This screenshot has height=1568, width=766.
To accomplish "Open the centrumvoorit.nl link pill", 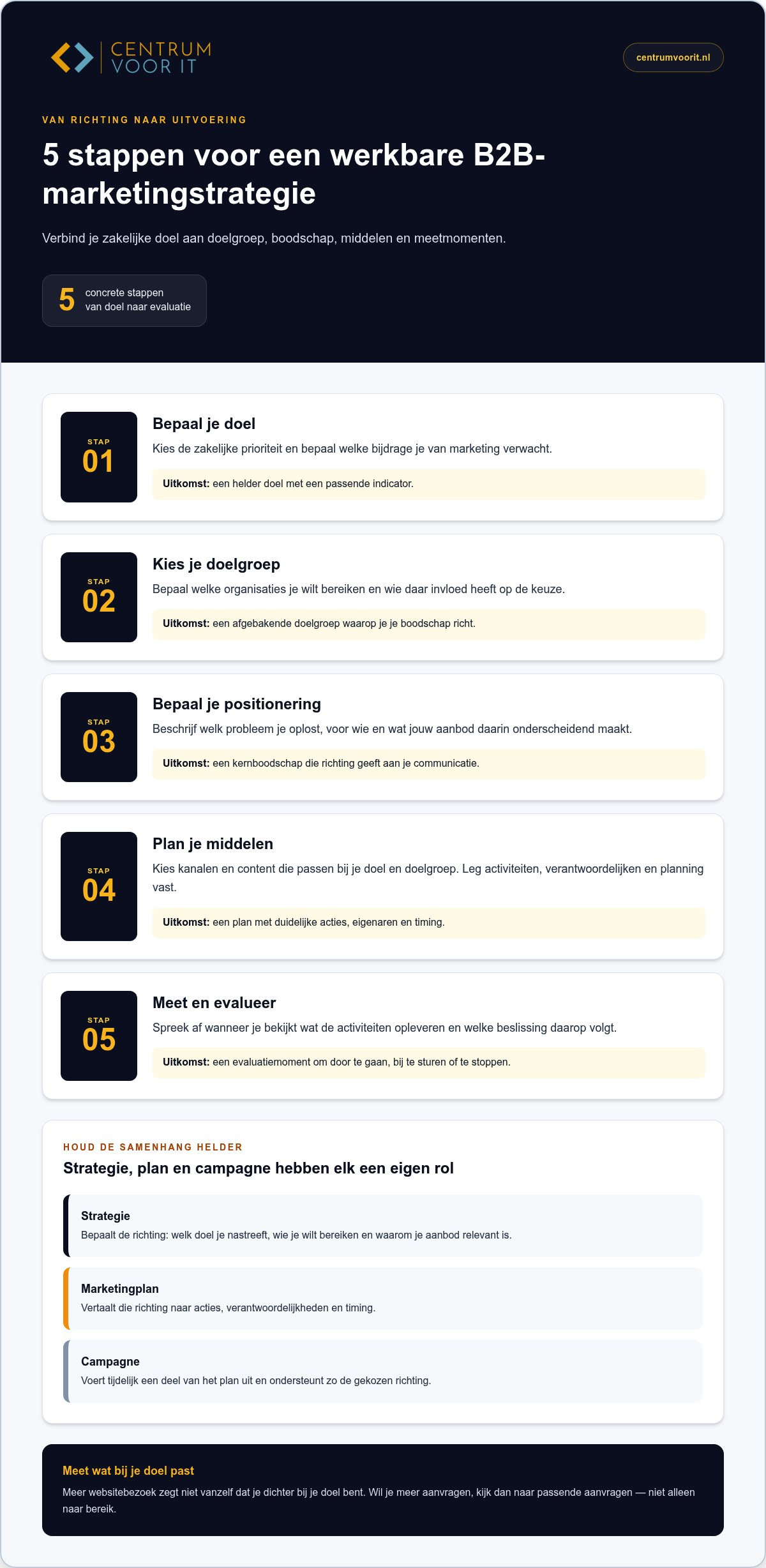I will (x=673, y=57).
